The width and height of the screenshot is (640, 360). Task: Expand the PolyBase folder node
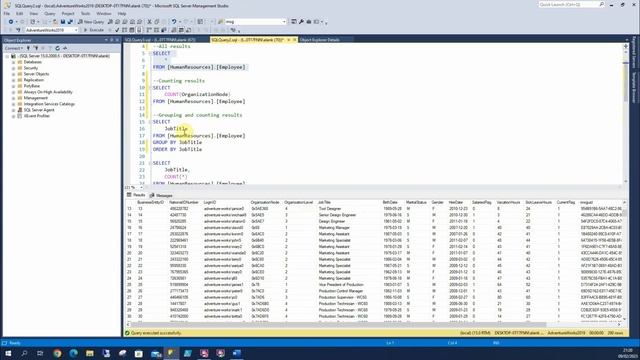(13, 86)
